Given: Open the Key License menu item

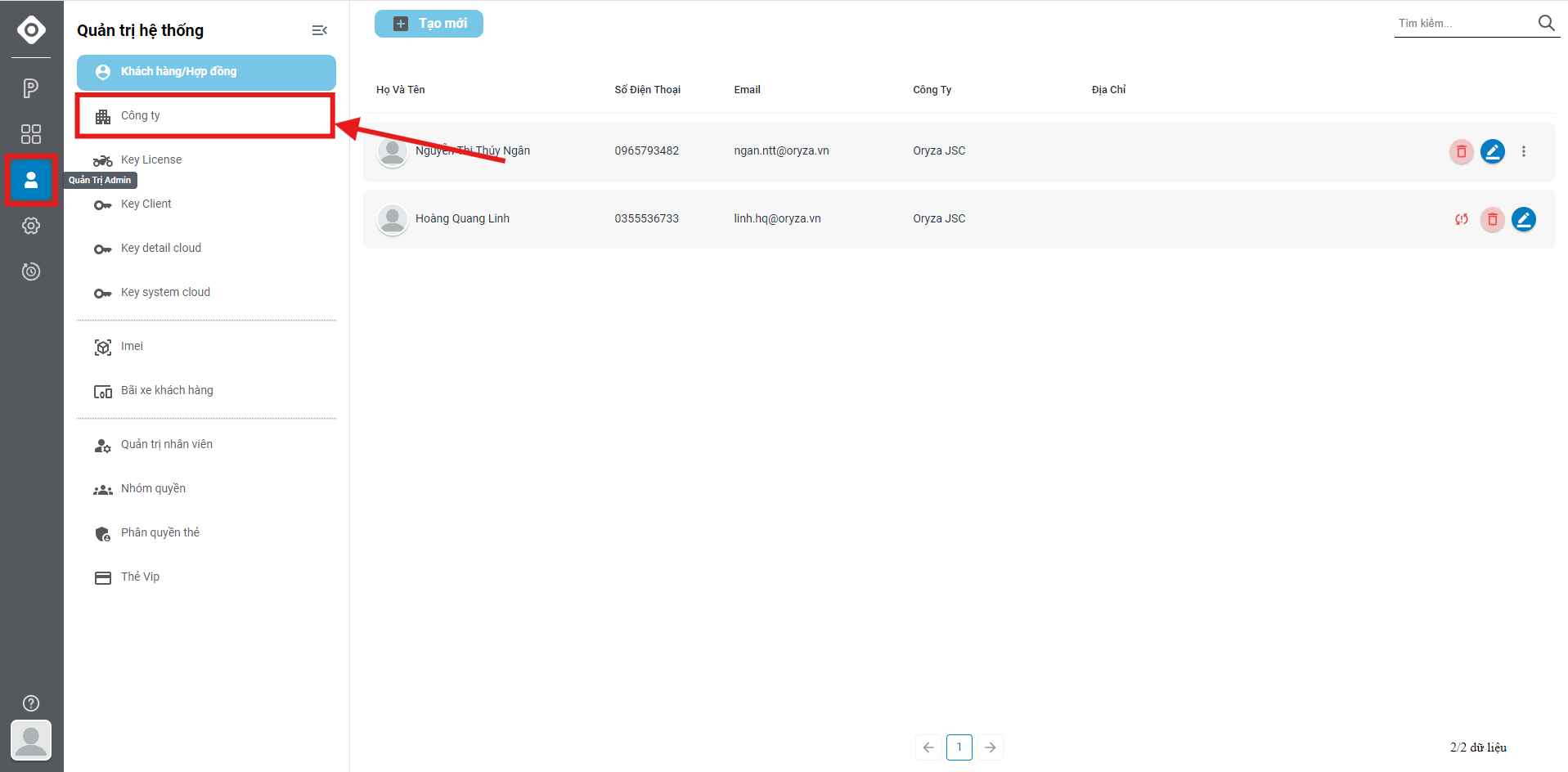Looking at the screenshot, I should click(x=206, y=160).
